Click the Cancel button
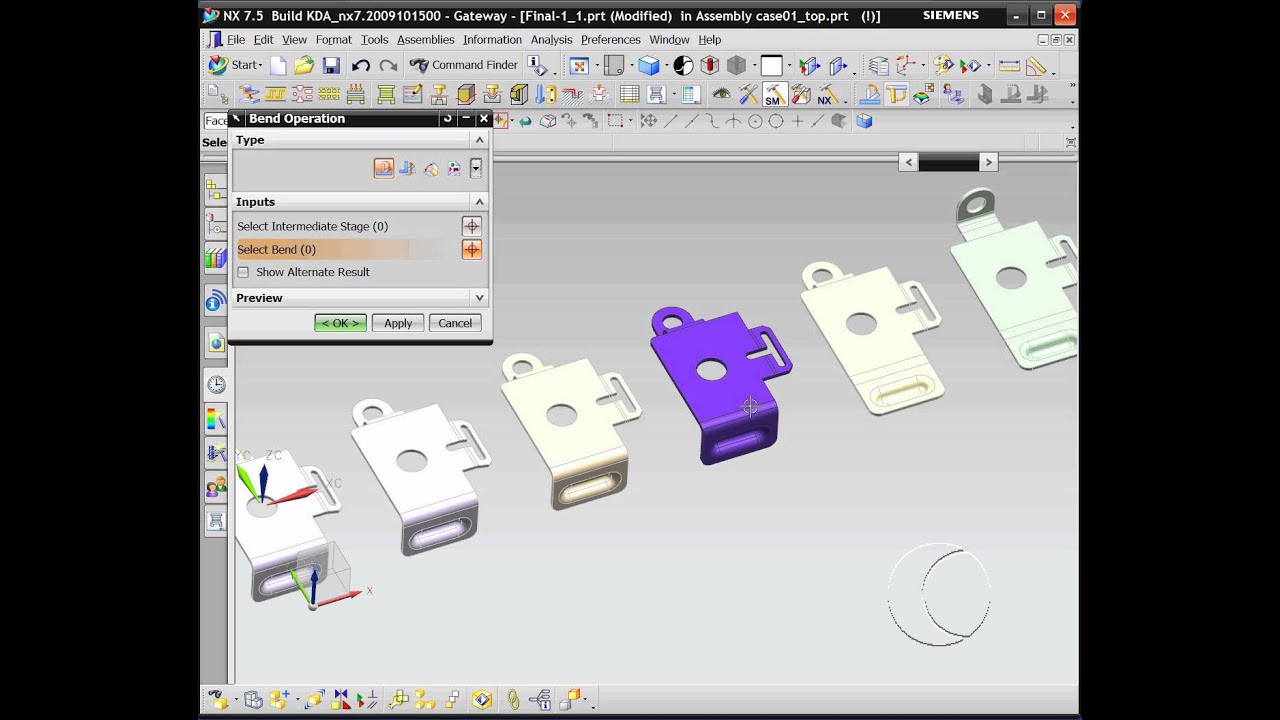 455,323
